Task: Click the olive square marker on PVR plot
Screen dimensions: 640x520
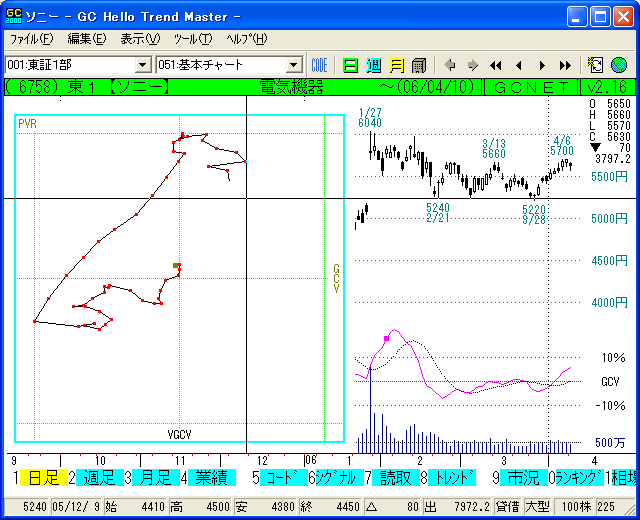Action: pyautogui.click(x=176, y=266)
